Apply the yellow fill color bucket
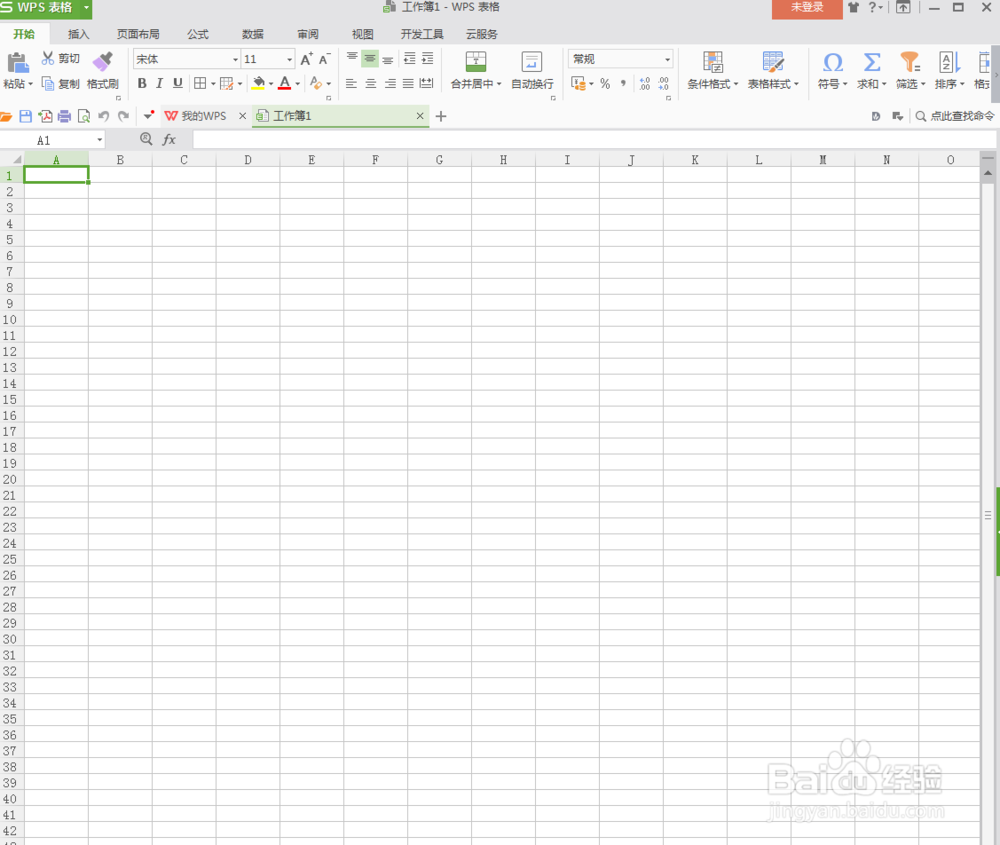Image resolution: width=1000 pixels, height=845 pixels. (258, 84)
